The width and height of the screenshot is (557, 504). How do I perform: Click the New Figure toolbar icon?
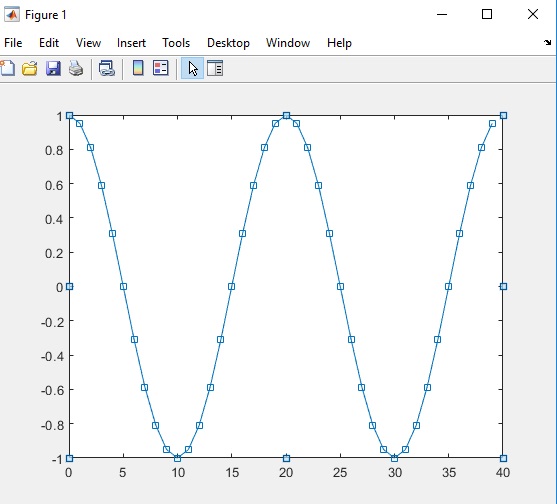tap(7, 68)
